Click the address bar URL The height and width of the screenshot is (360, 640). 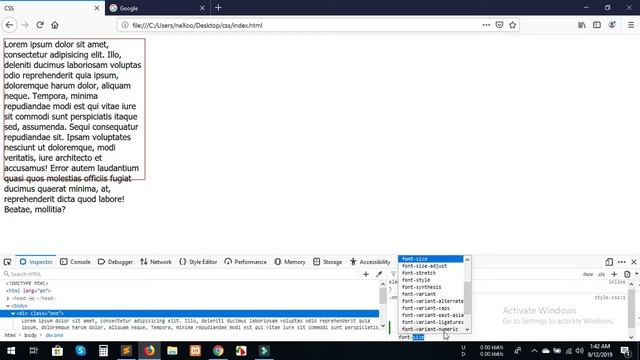[197, 25]
